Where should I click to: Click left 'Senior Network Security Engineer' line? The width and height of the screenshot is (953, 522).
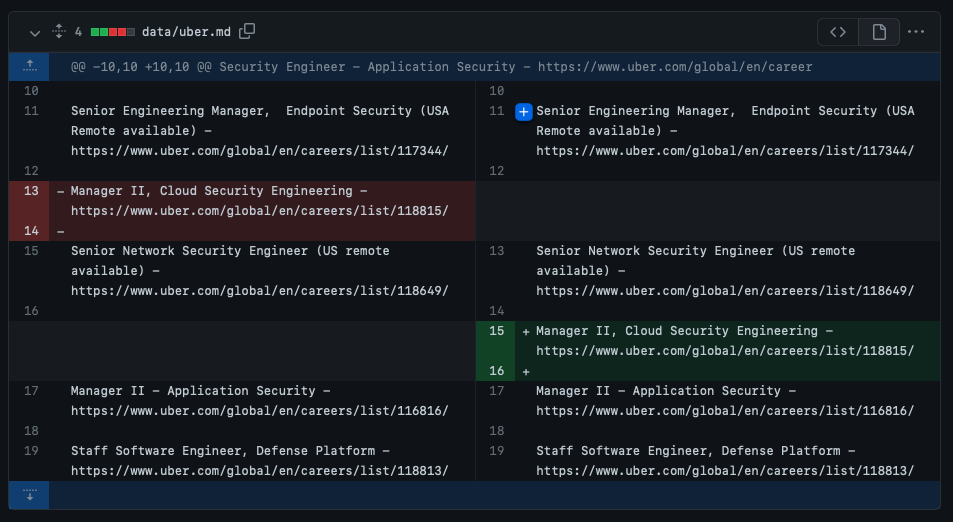coord(260,271)
